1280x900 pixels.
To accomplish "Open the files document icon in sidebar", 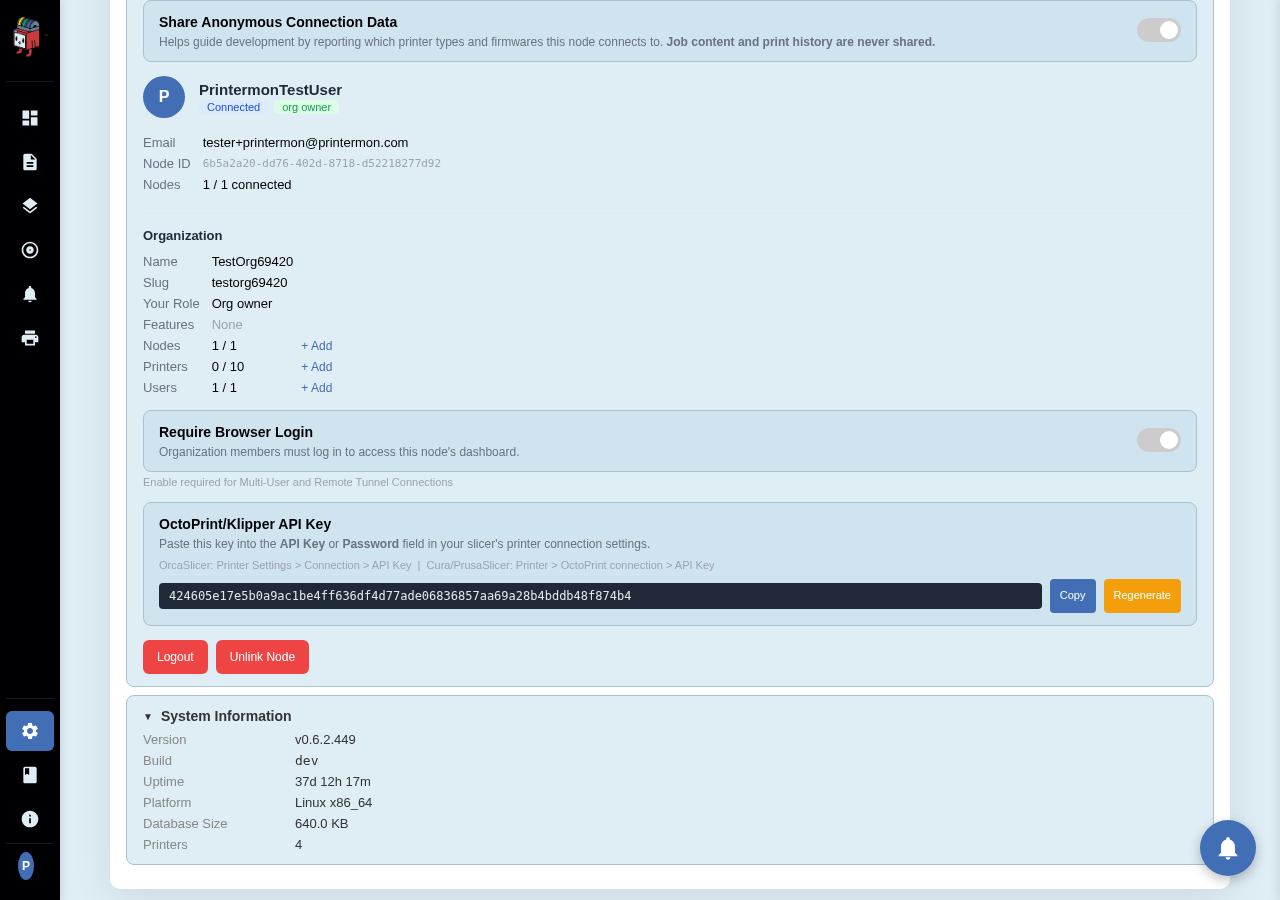I will pyautogui.click(x=30, y=162).
